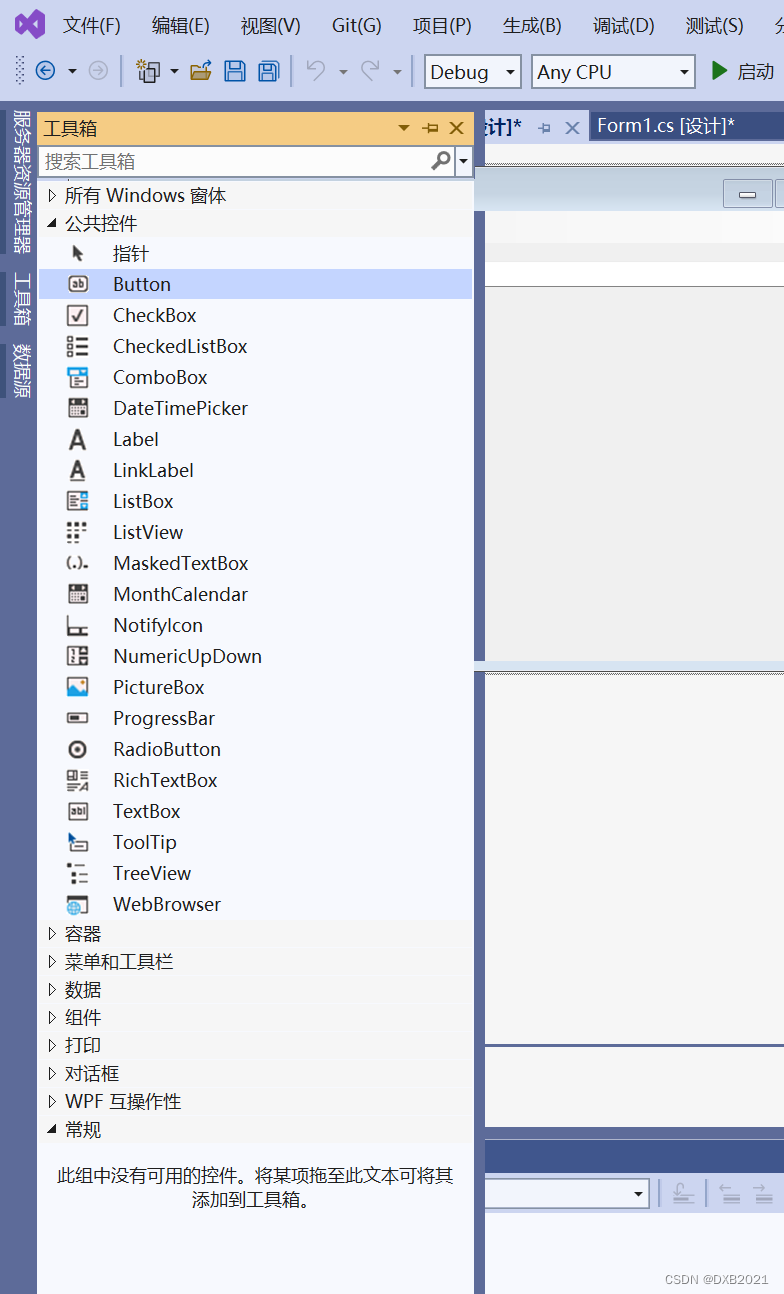This screenshot has width=784, height=1294.
Task: Click the search magnifier in toolbox
Action: tap(441, 161)
